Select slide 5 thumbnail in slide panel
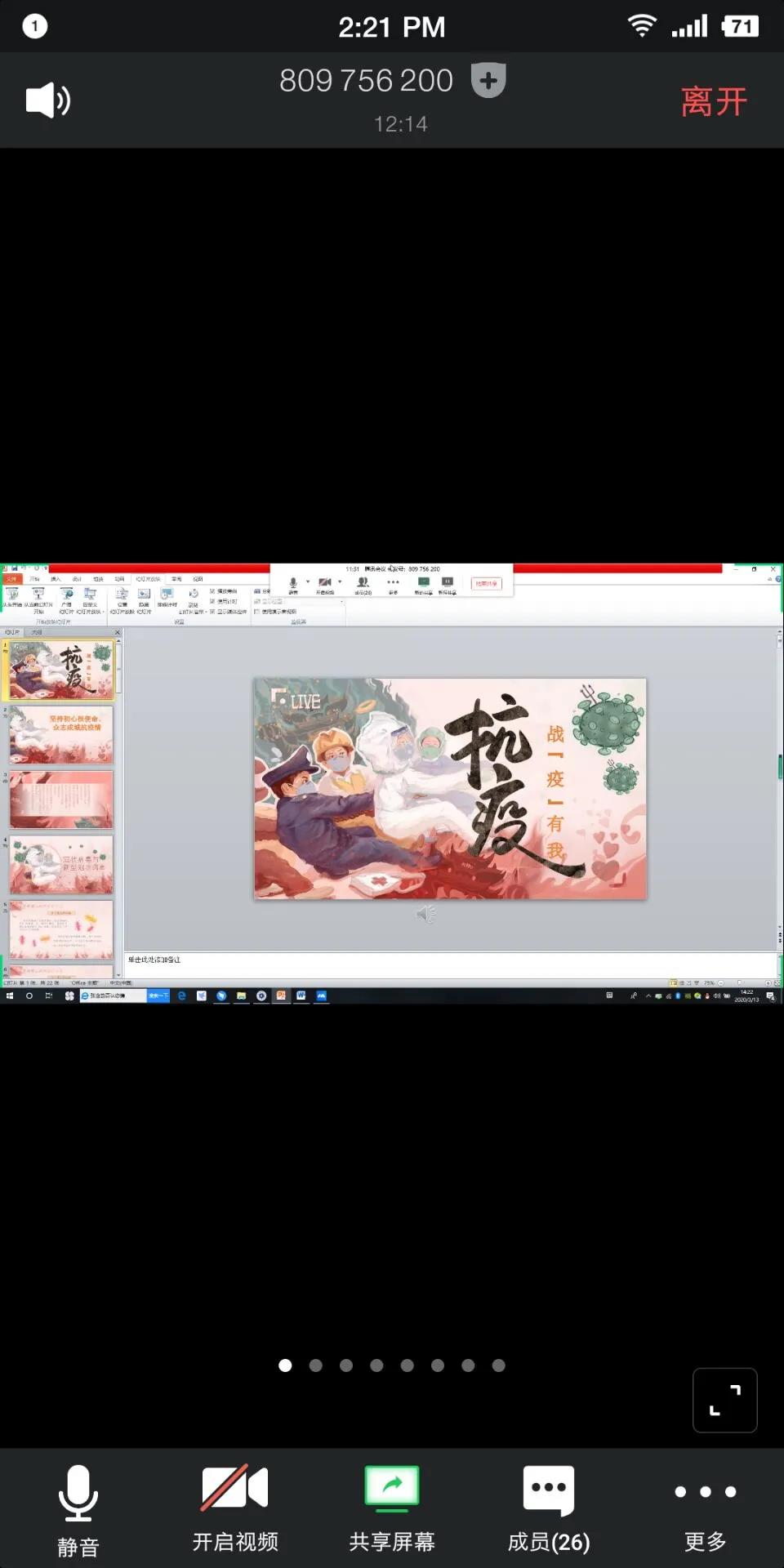 (x=61, y=929)
